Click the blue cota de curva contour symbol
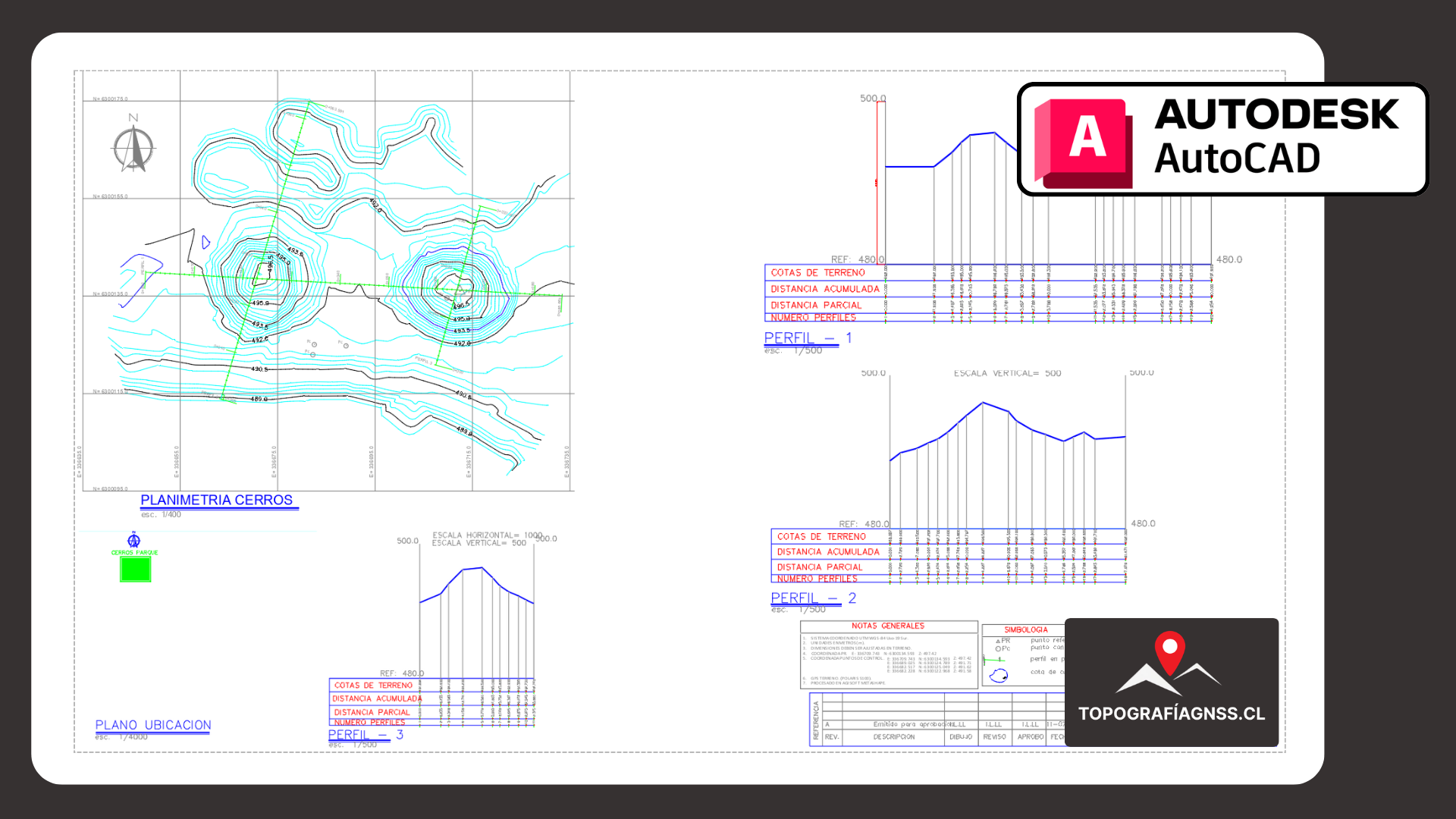Viewport: 1456px width, 819px height. tap(999, 676)
